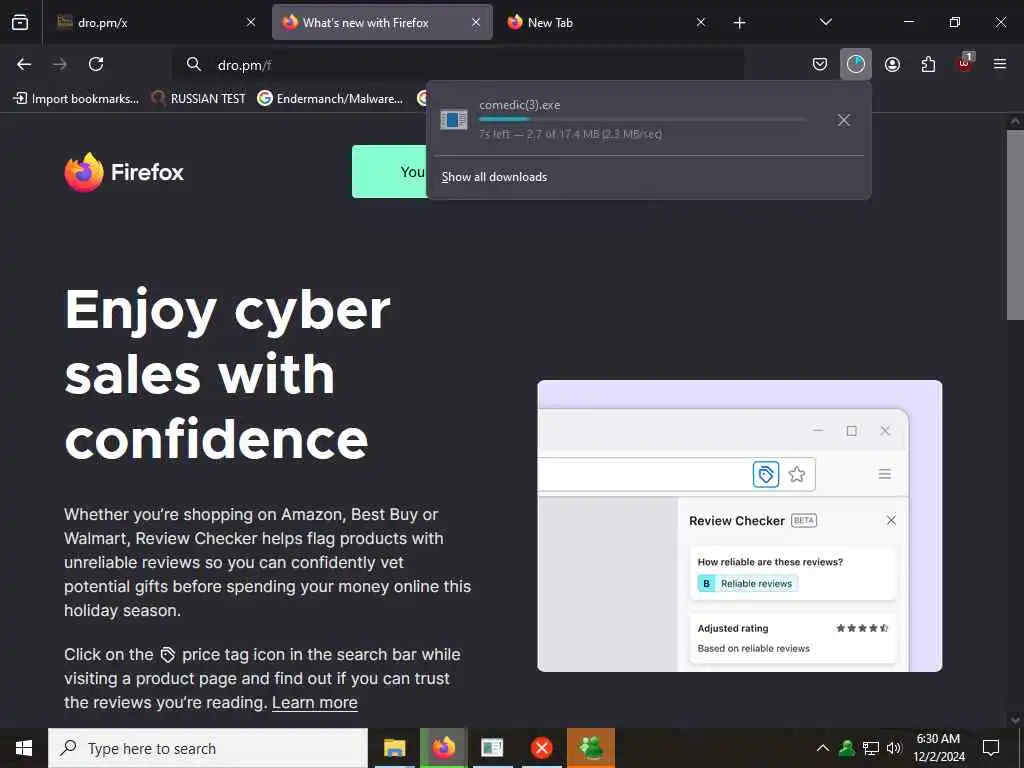
Task: Open uBlock Origin extension icon
Action: pyautogui.click(x=965, y=63)
